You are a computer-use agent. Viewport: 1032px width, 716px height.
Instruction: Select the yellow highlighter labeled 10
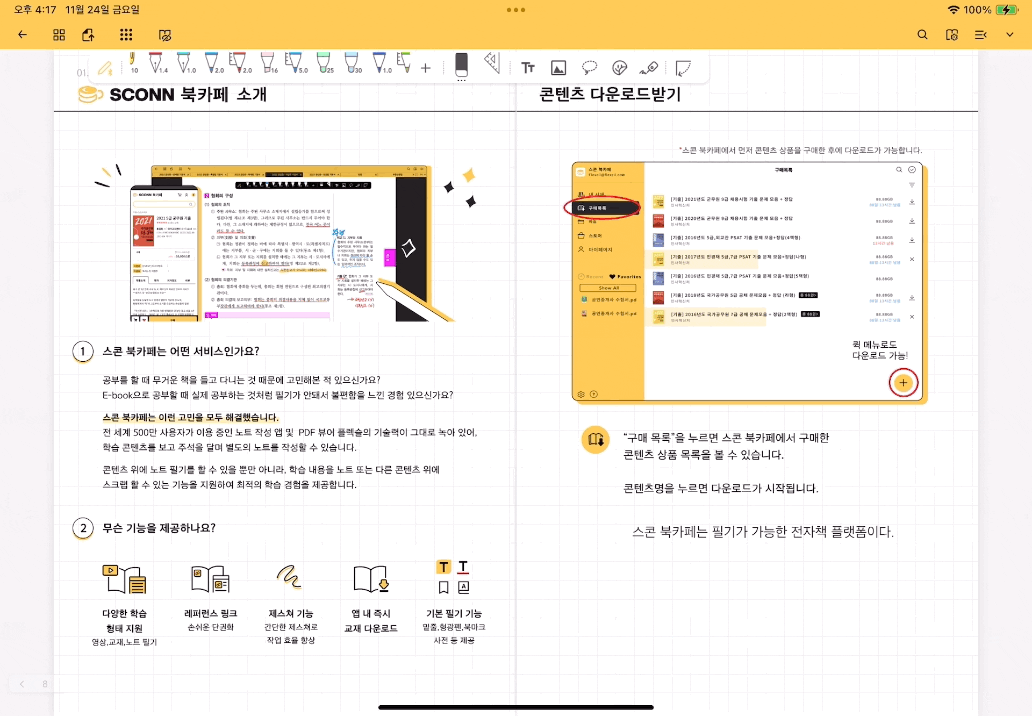click(x=132, y=63)
